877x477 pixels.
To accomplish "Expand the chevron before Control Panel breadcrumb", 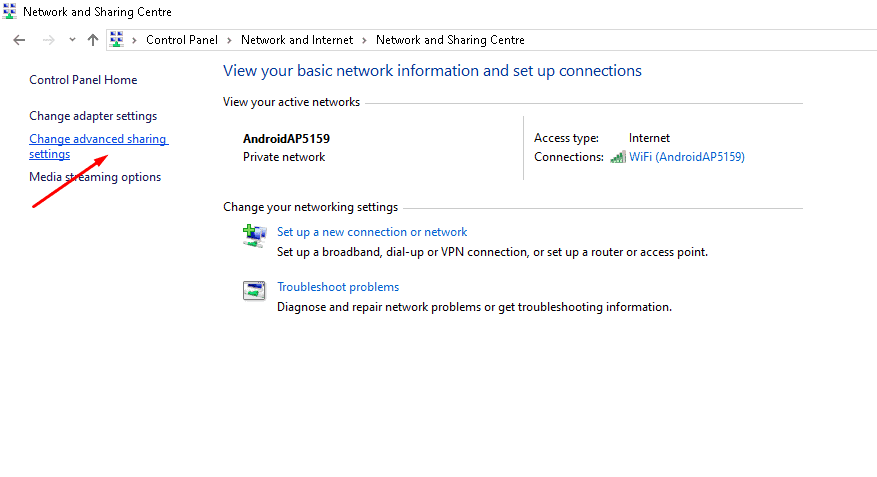I will 135,40.
